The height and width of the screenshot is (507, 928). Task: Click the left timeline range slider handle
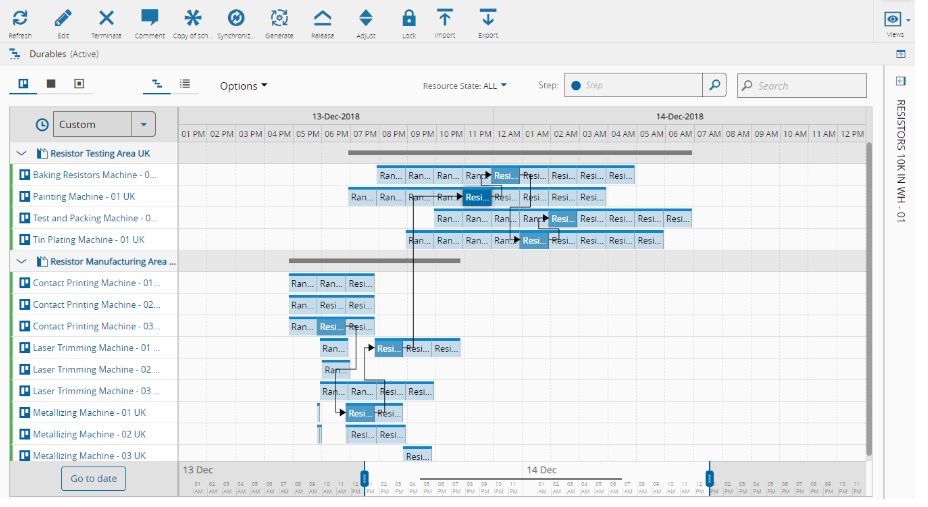pyautogui.click(x=365, y=478)
